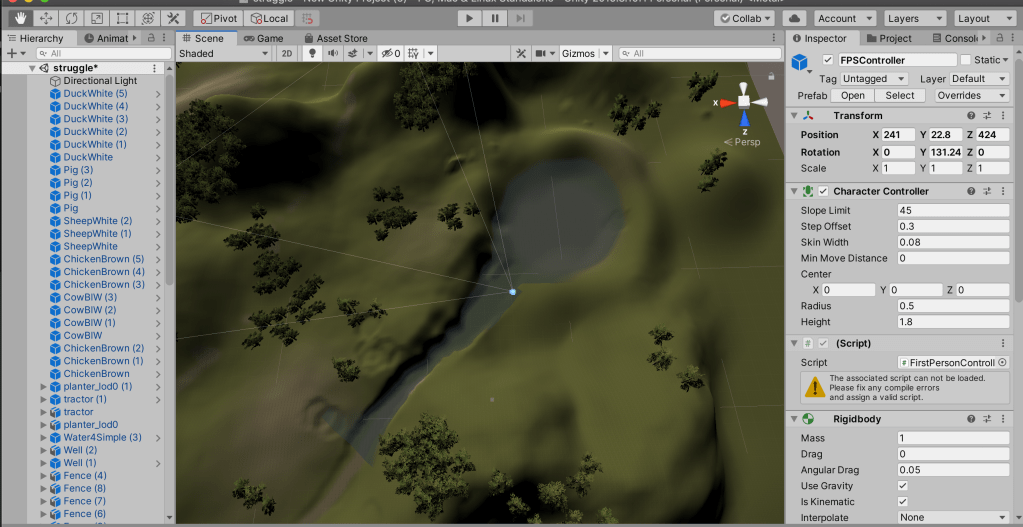Open the Shaded draw mode dropdown
This screenshot has height=527, width=1023.
point(223,53)
